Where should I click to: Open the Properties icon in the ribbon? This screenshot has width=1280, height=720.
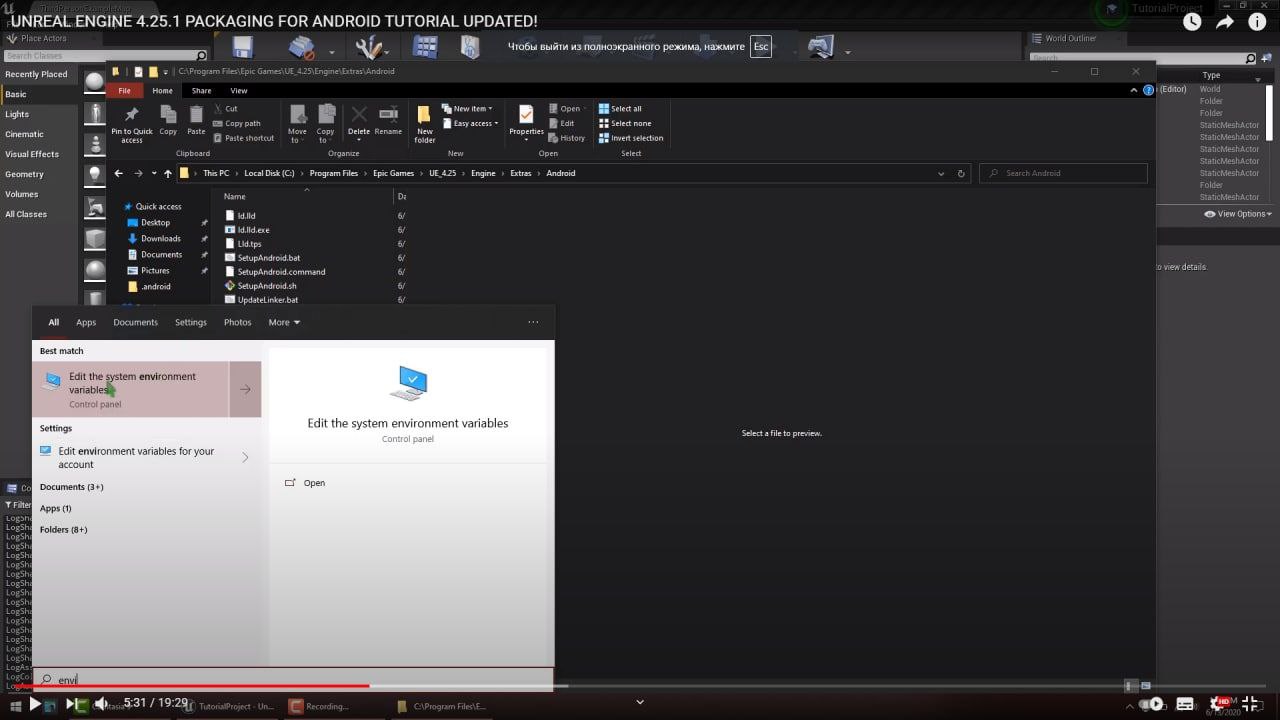pos(526,116)
